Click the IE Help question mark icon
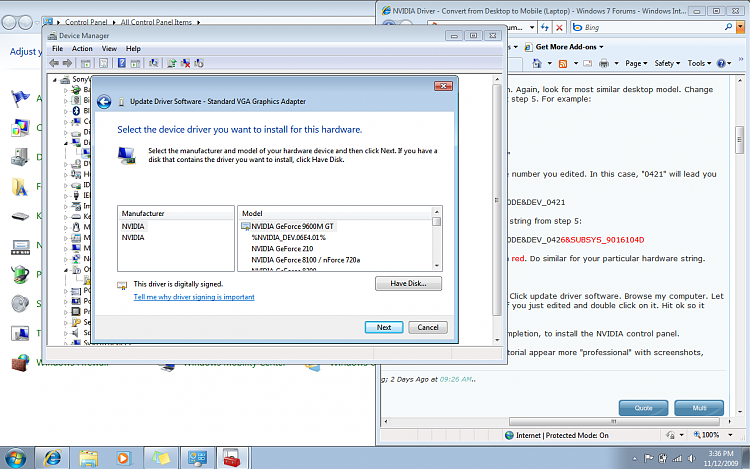Image resolution: width=750 pixels, height=469 pixels. pos(721,63)
